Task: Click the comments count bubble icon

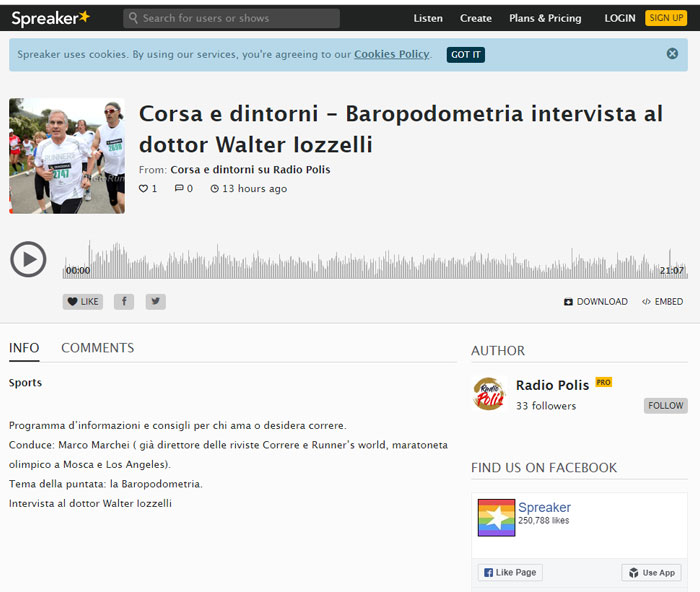Action: [179, 188]
